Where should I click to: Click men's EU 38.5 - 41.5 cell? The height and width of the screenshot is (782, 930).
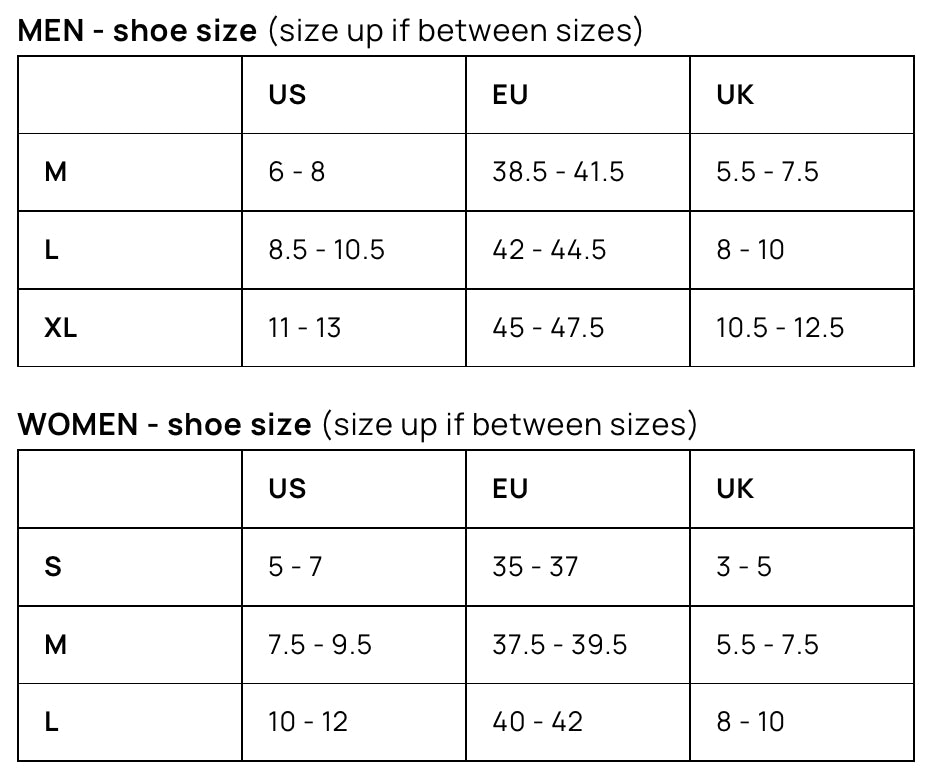(x=558, y=172)
